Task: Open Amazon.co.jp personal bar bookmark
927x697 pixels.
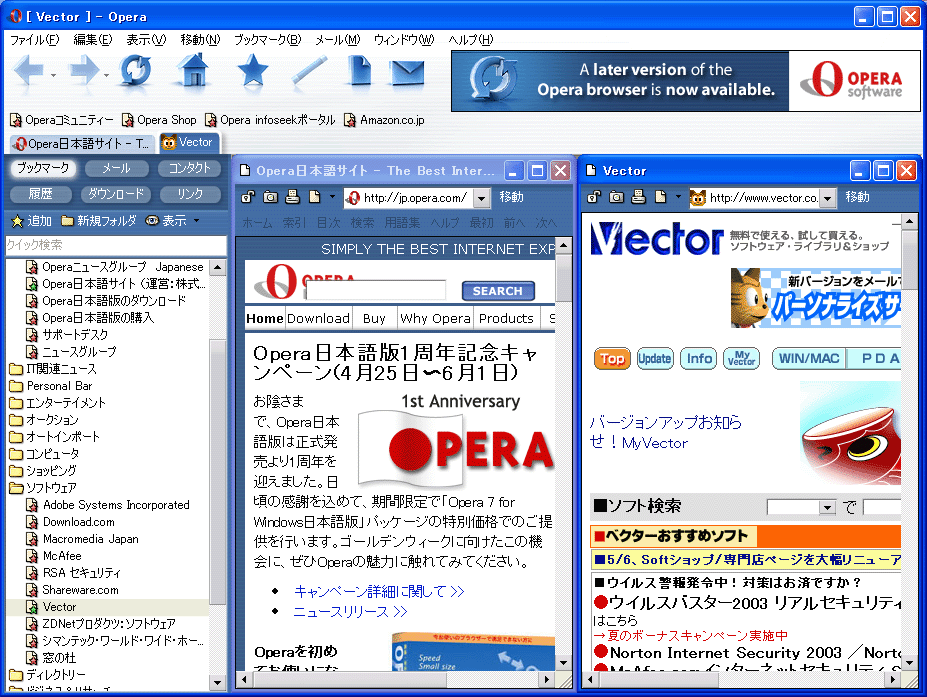Action: [x=384, y=120]
